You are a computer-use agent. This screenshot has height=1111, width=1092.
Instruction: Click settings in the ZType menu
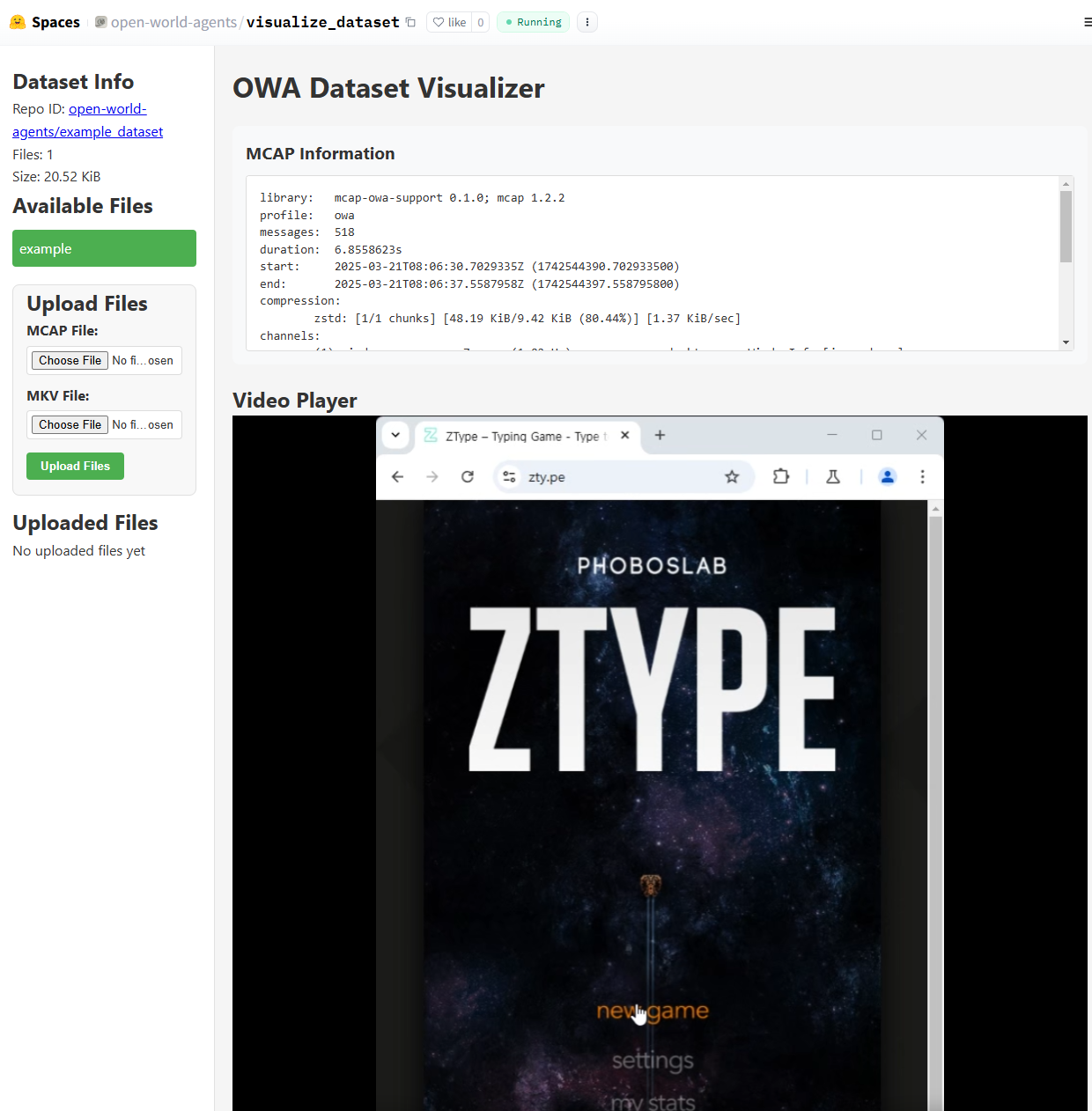[x=653, y=1061]
